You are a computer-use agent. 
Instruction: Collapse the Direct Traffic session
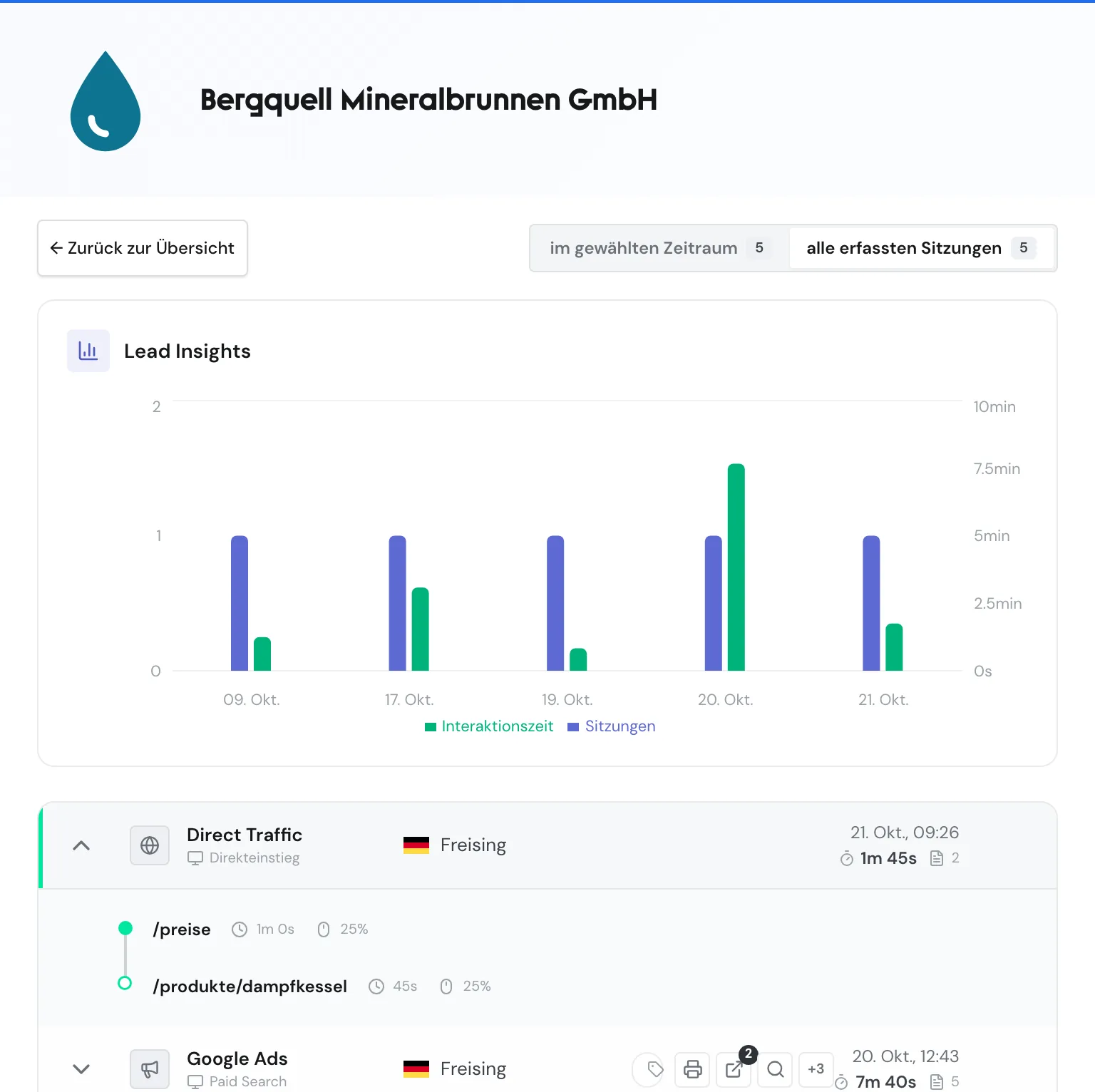click(81, 845)
